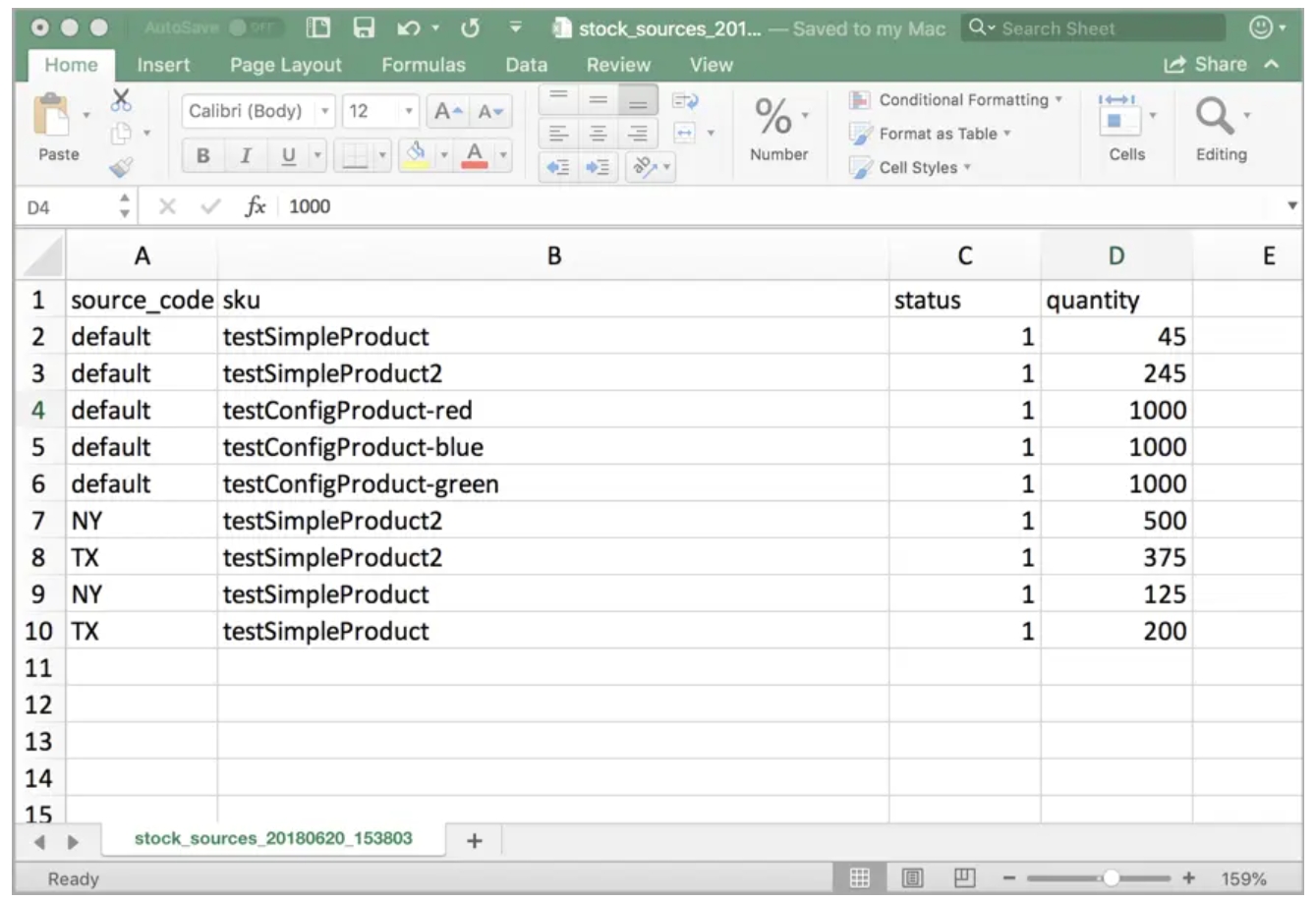1316x900 pixels.
Task: Go to the Review tab
Action: [618, 65]
